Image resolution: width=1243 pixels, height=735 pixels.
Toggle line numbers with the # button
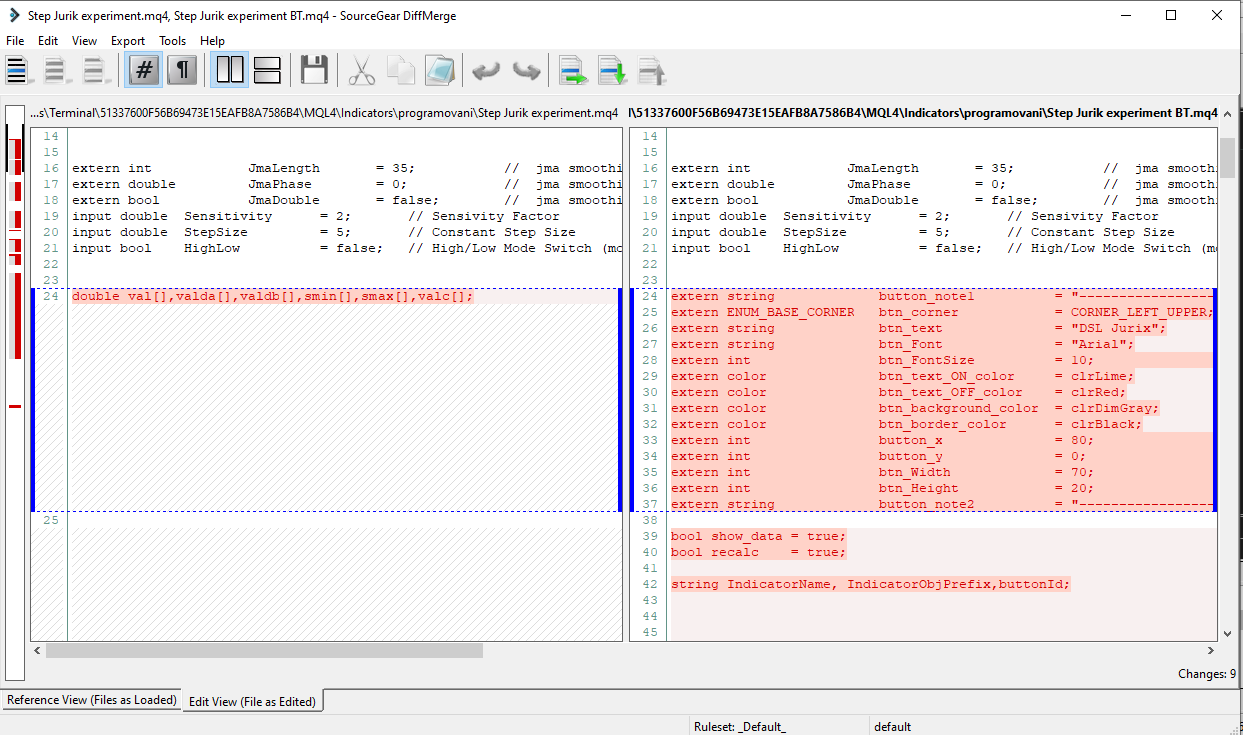tap(144, 70)
